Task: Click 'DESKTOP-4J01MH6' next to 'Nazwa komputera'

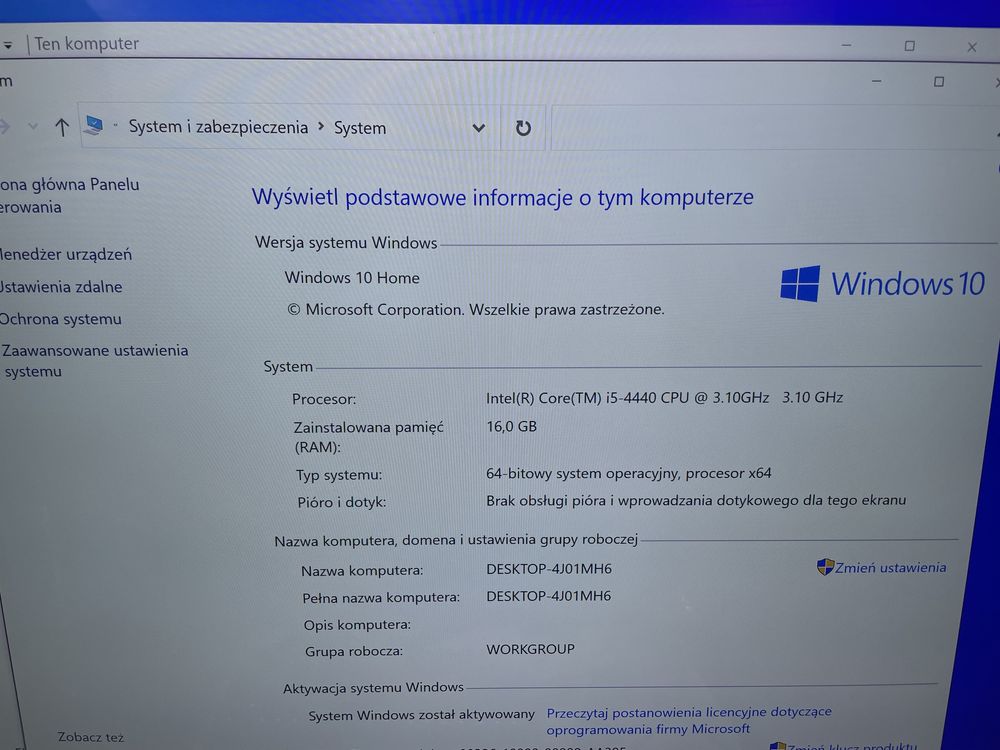Action: [x=548, y=568]
